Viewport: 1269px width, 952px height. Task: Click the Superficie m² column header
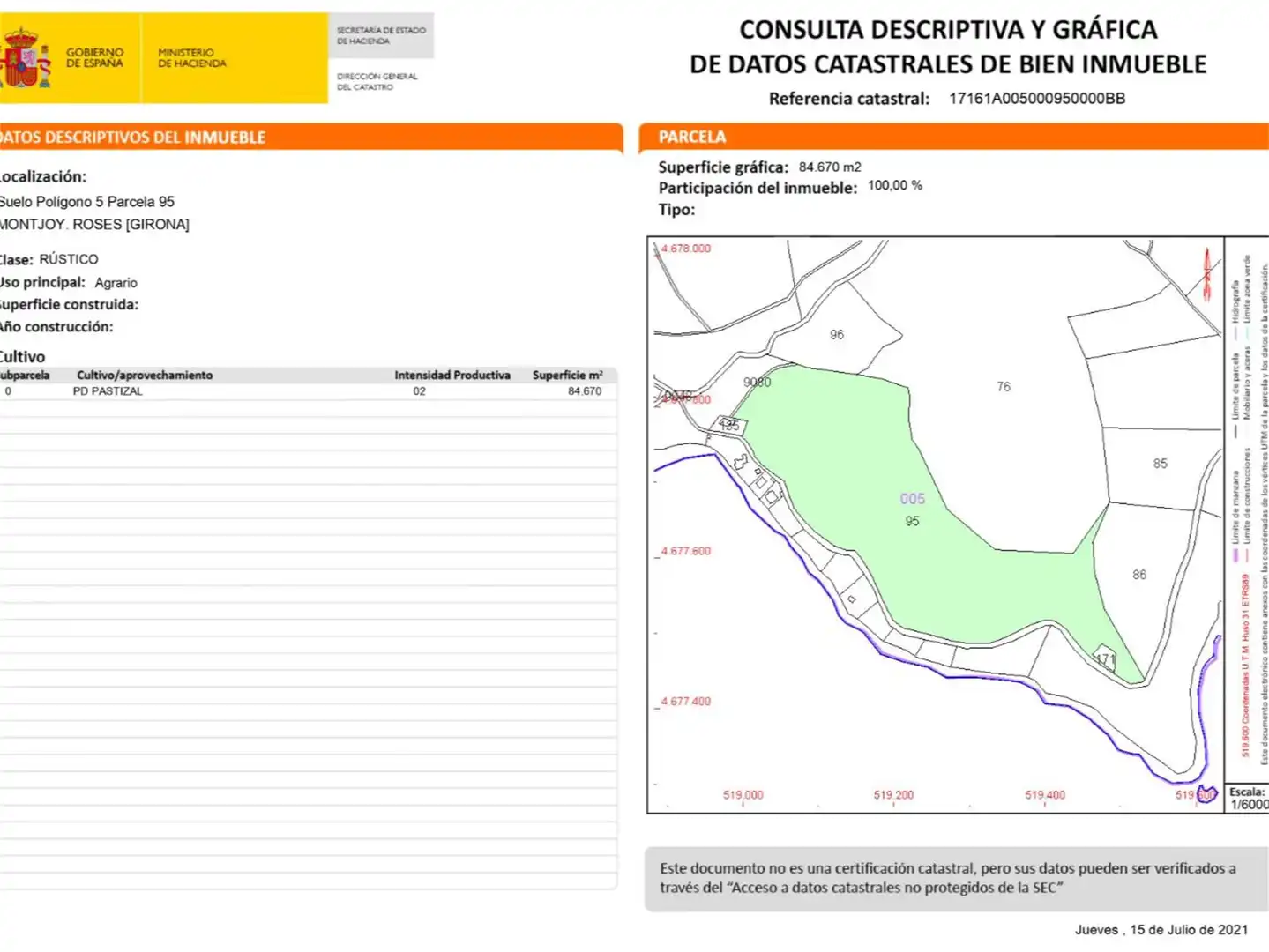tap(567, 376)
